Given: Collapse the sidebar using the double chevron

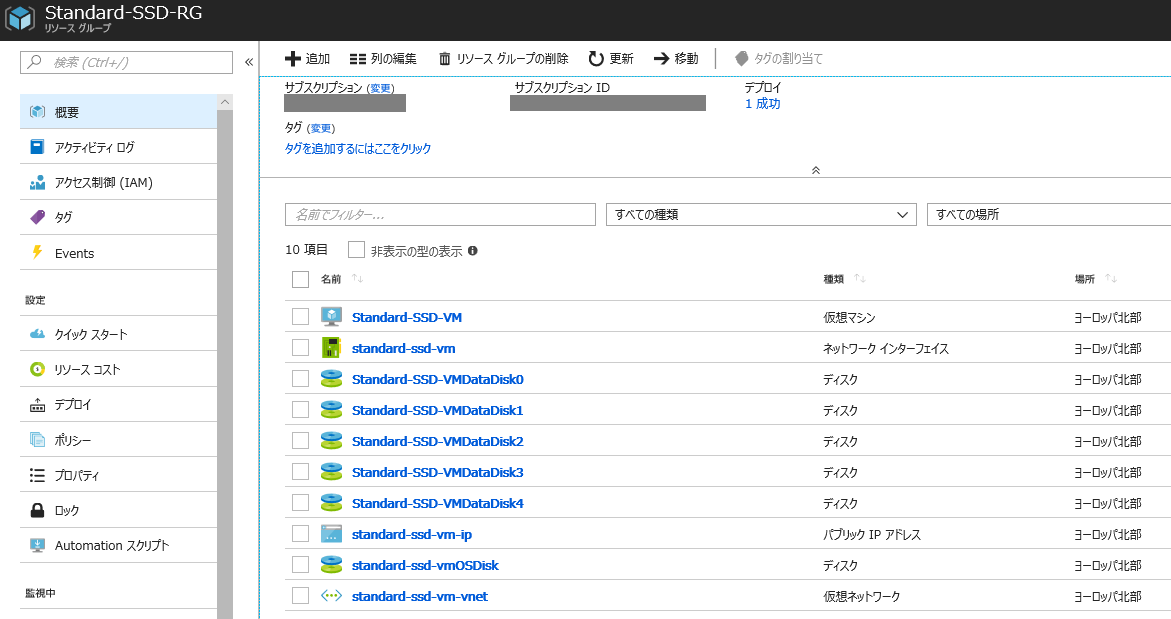Looking at the screenshot, I should 248,61.
